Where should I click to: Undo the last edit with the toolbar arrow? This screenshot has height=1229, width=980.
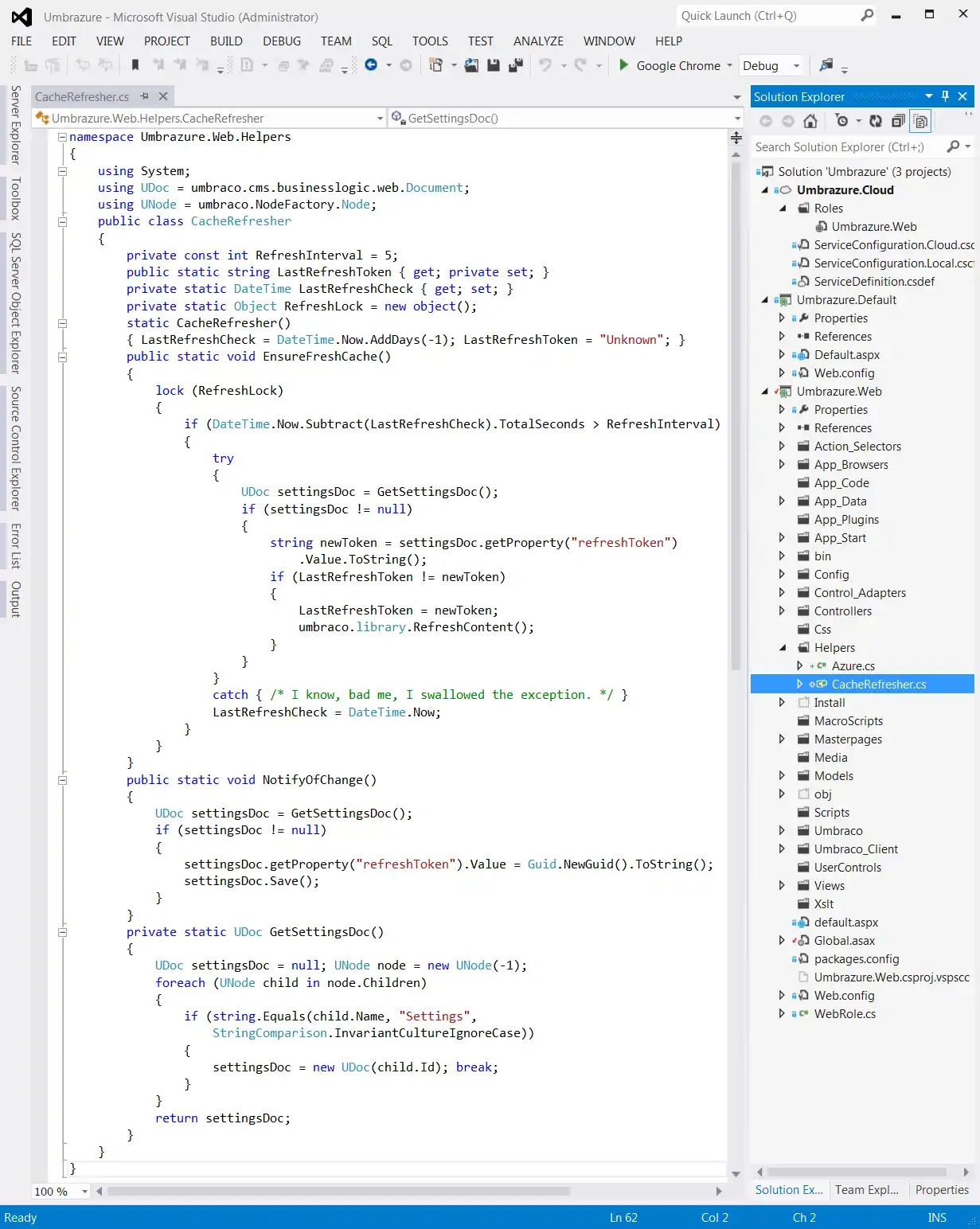tap(545, 65)
